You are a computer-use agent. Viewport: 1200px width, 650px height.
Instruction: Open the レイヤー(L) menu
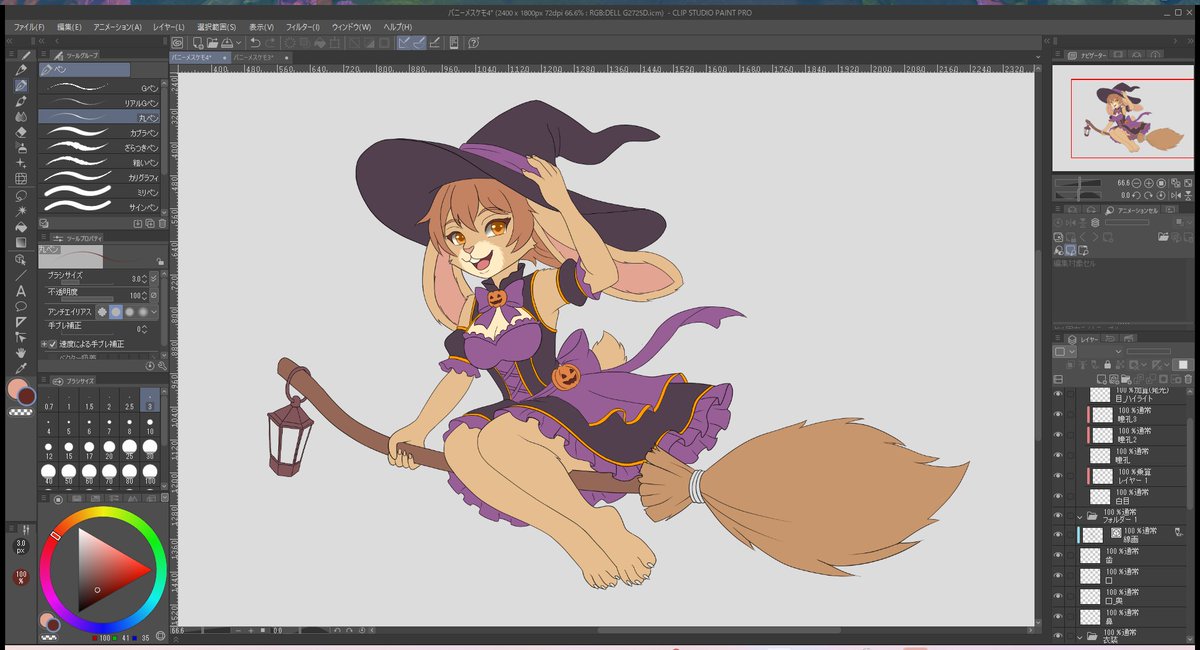[x=169, y=27]
